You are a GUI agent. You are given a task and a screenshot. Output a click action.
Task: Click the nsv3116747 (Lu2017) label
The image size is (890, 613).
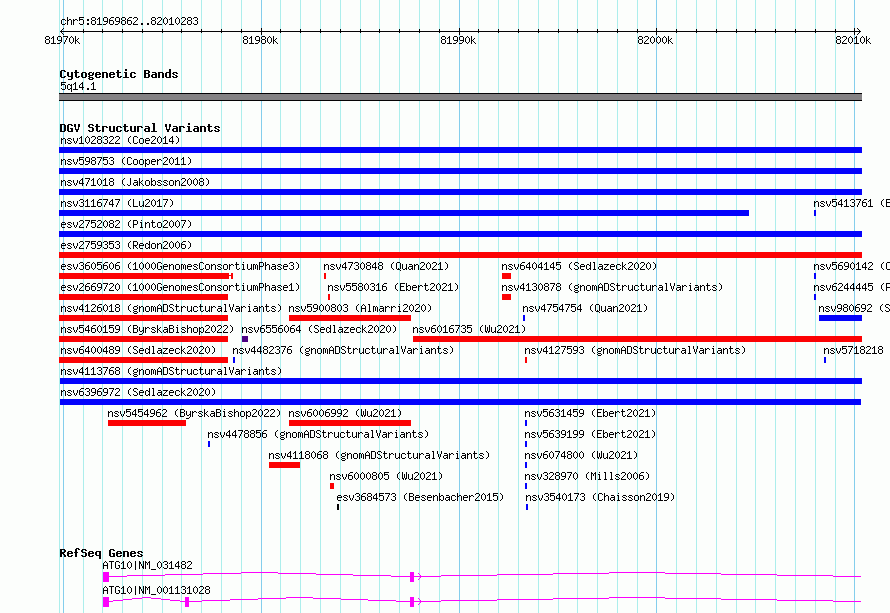[117, 203]
